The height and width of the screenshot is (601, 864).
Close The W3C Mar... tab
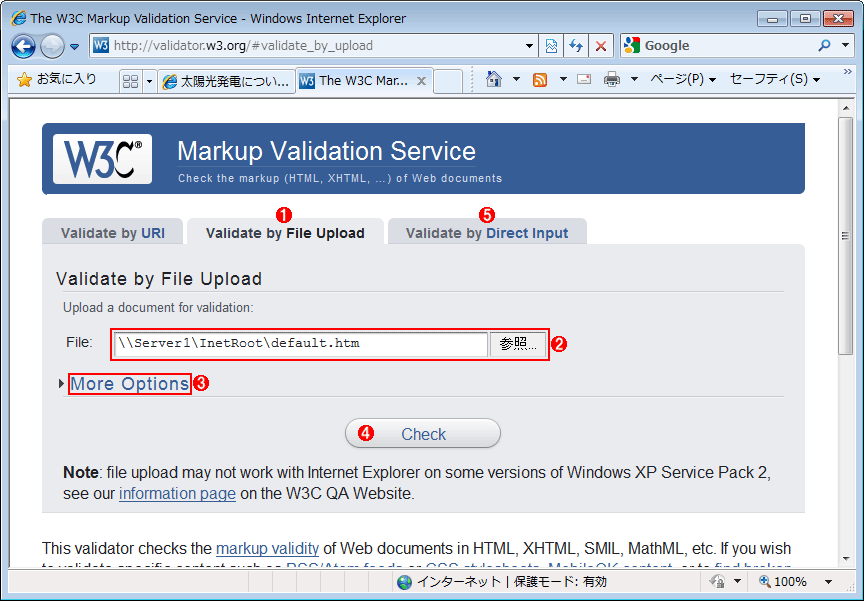point(422,81)
